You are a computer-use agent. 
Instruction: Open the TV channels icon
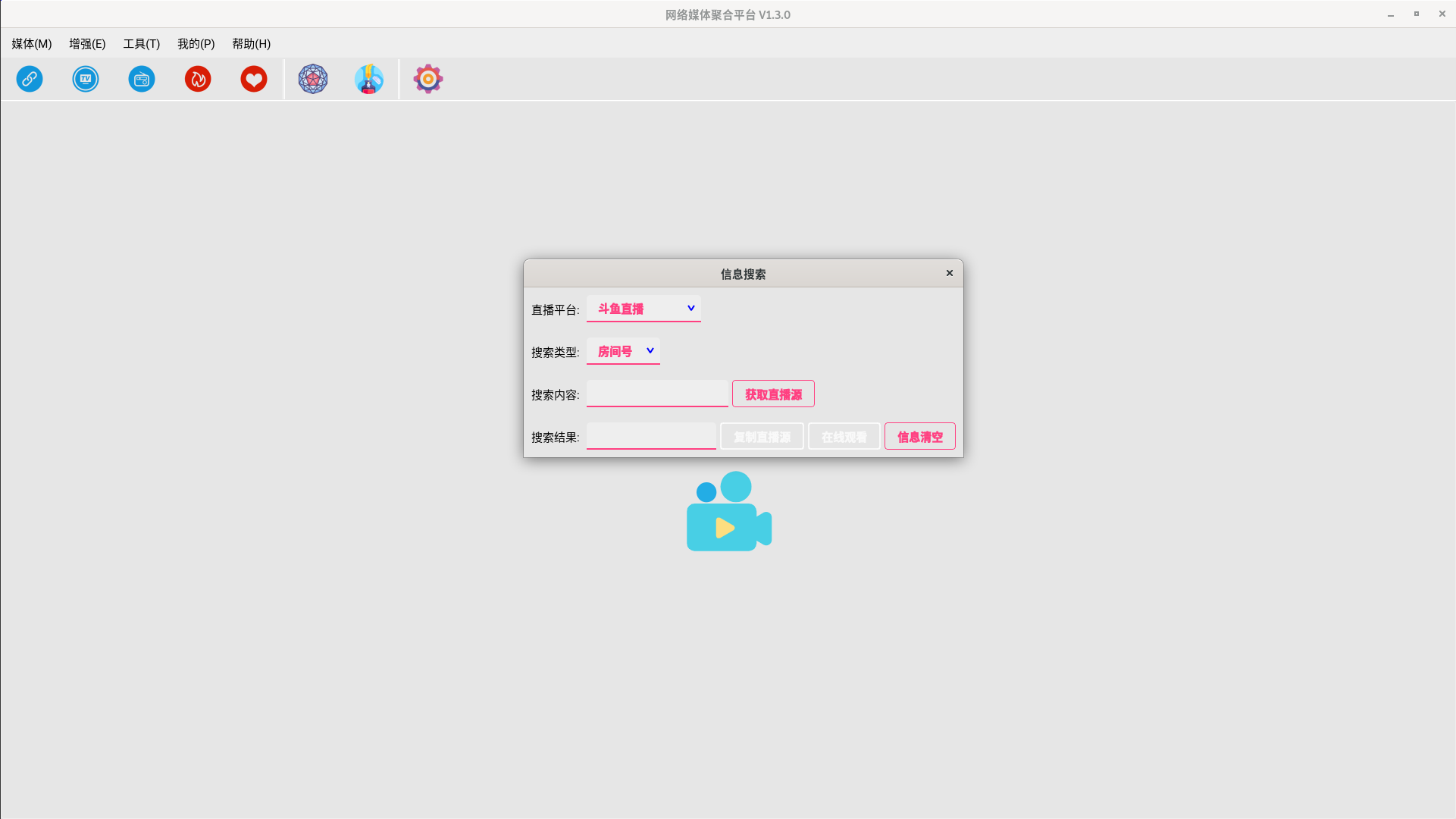[x=86, y=79]
